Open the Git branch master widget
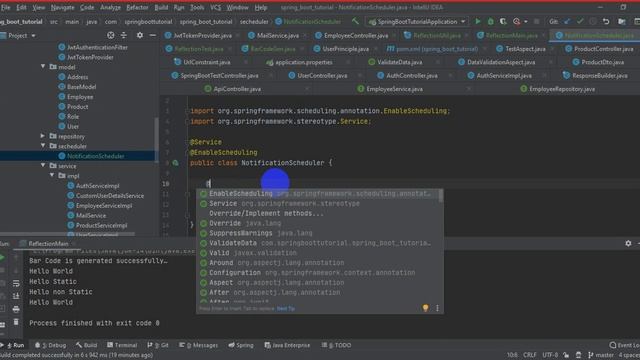Screen dimensions: 640x360 (600, 355)
